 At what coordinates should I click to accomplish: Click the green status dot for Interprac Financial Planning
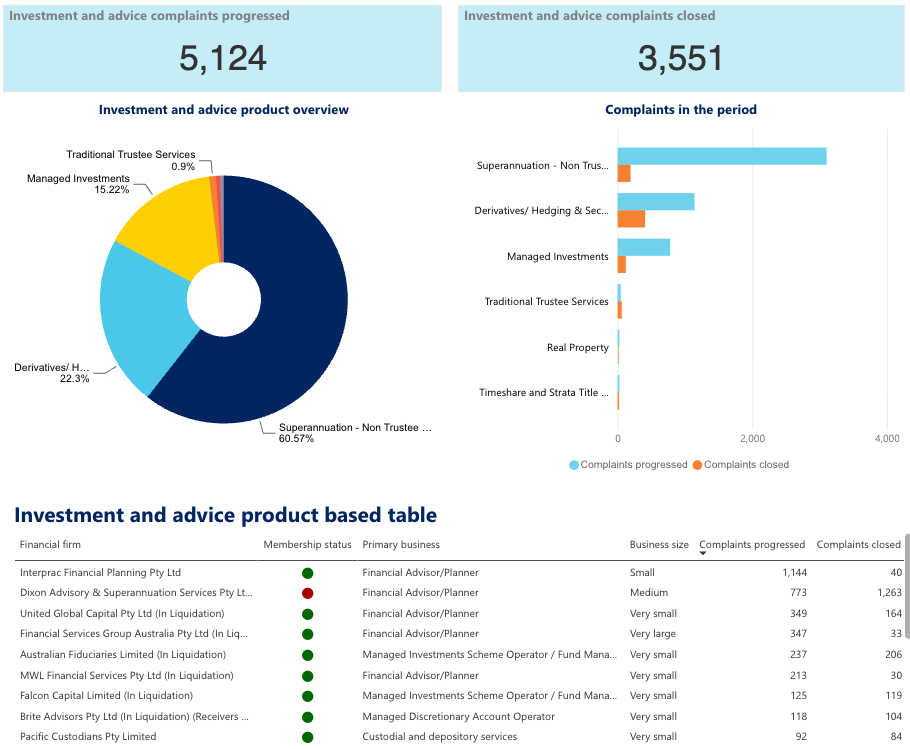point(308,573)
